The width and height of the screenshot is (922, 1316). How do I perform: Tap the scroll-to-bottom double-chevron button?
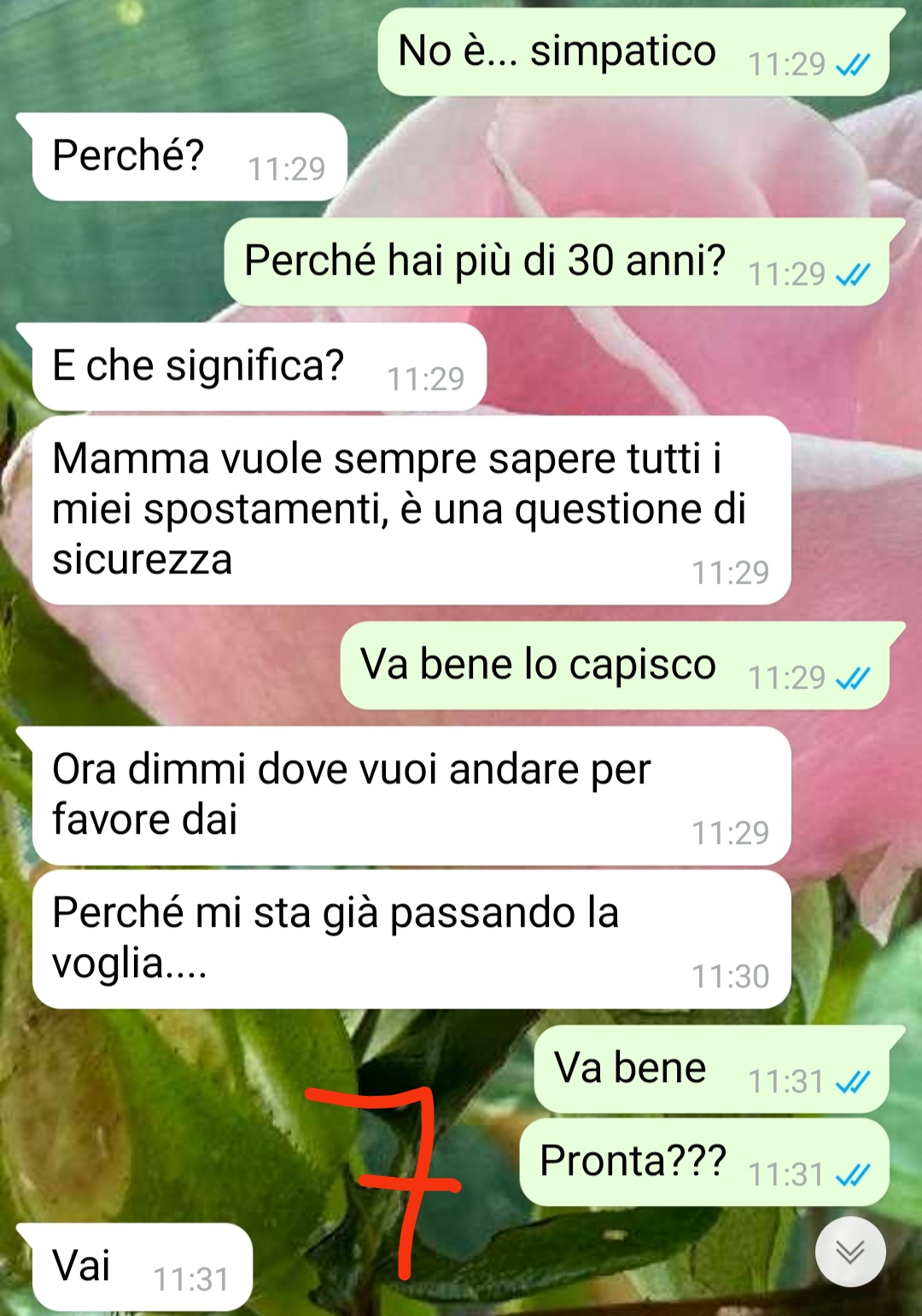tap(850, 1251)
